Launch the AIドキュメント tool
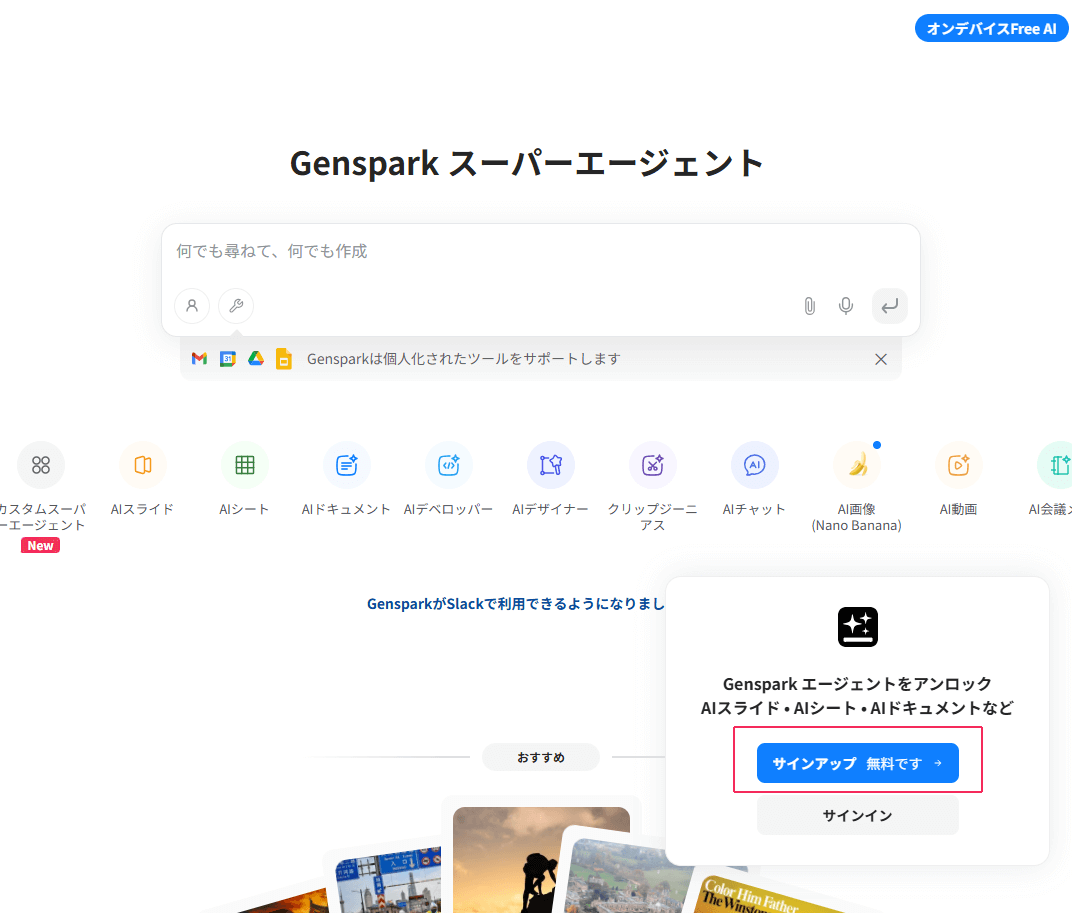 tap(347, 465)
